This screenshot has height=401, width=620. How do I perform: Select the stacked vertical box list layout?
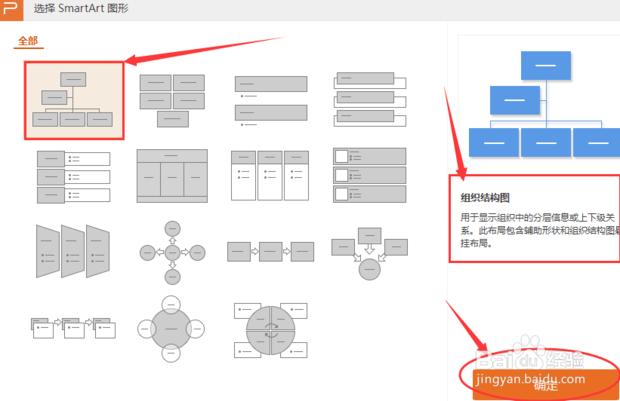(370, 99)
